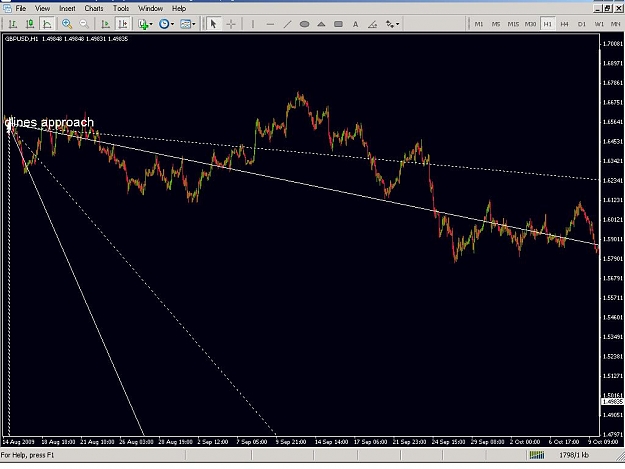625x469 pixels.
Task: Switch to M1 timeframe
Action: (x=479, y=24)
